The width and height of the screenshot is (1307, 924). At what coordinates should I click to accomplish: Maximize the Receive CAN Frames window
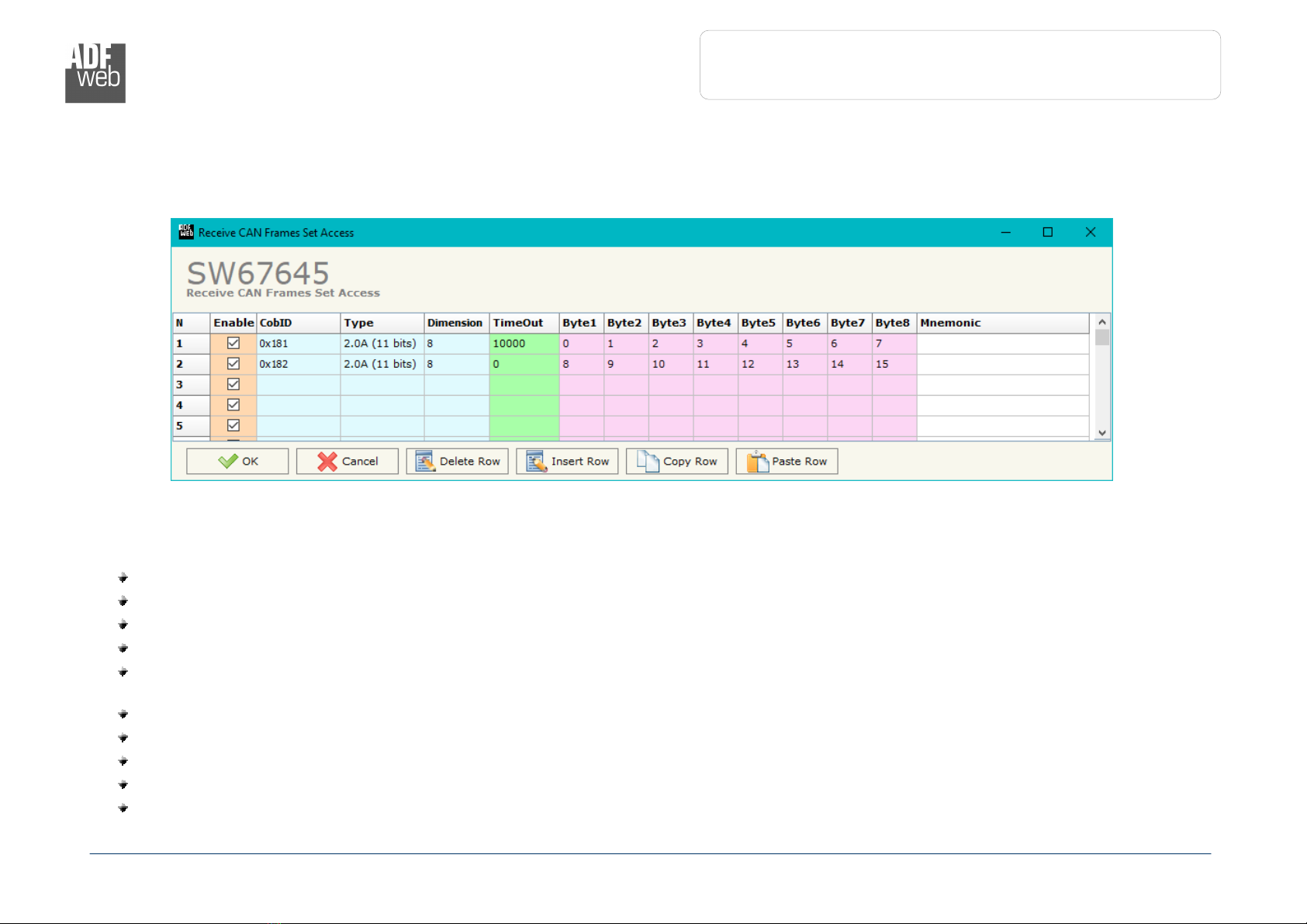coord(1048,232)
